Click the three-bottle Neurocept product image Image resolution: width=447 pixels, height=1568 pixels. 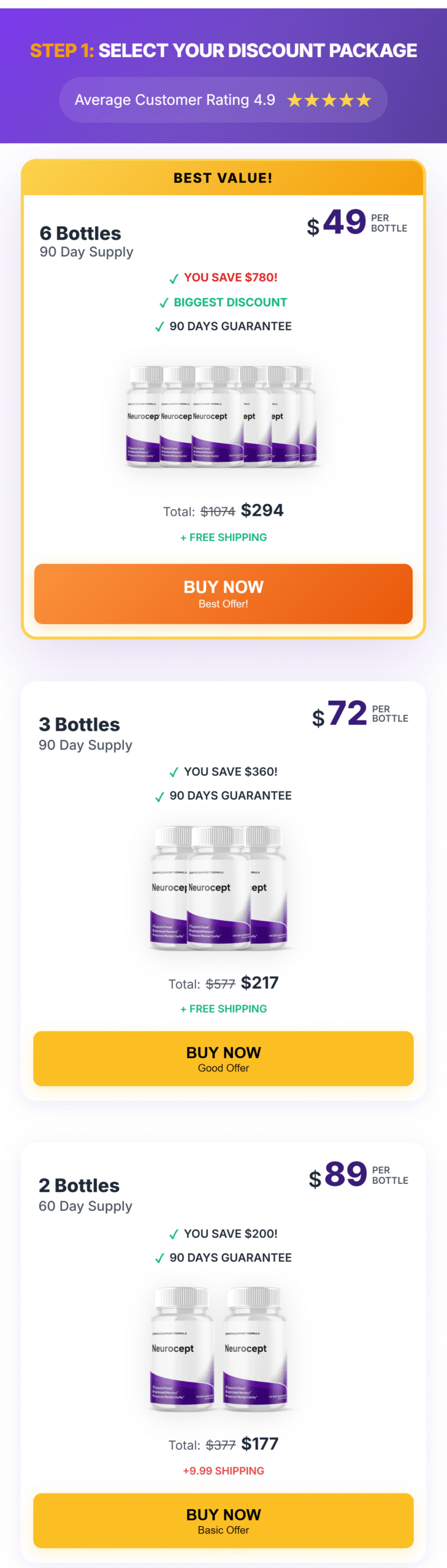point(220,888)
